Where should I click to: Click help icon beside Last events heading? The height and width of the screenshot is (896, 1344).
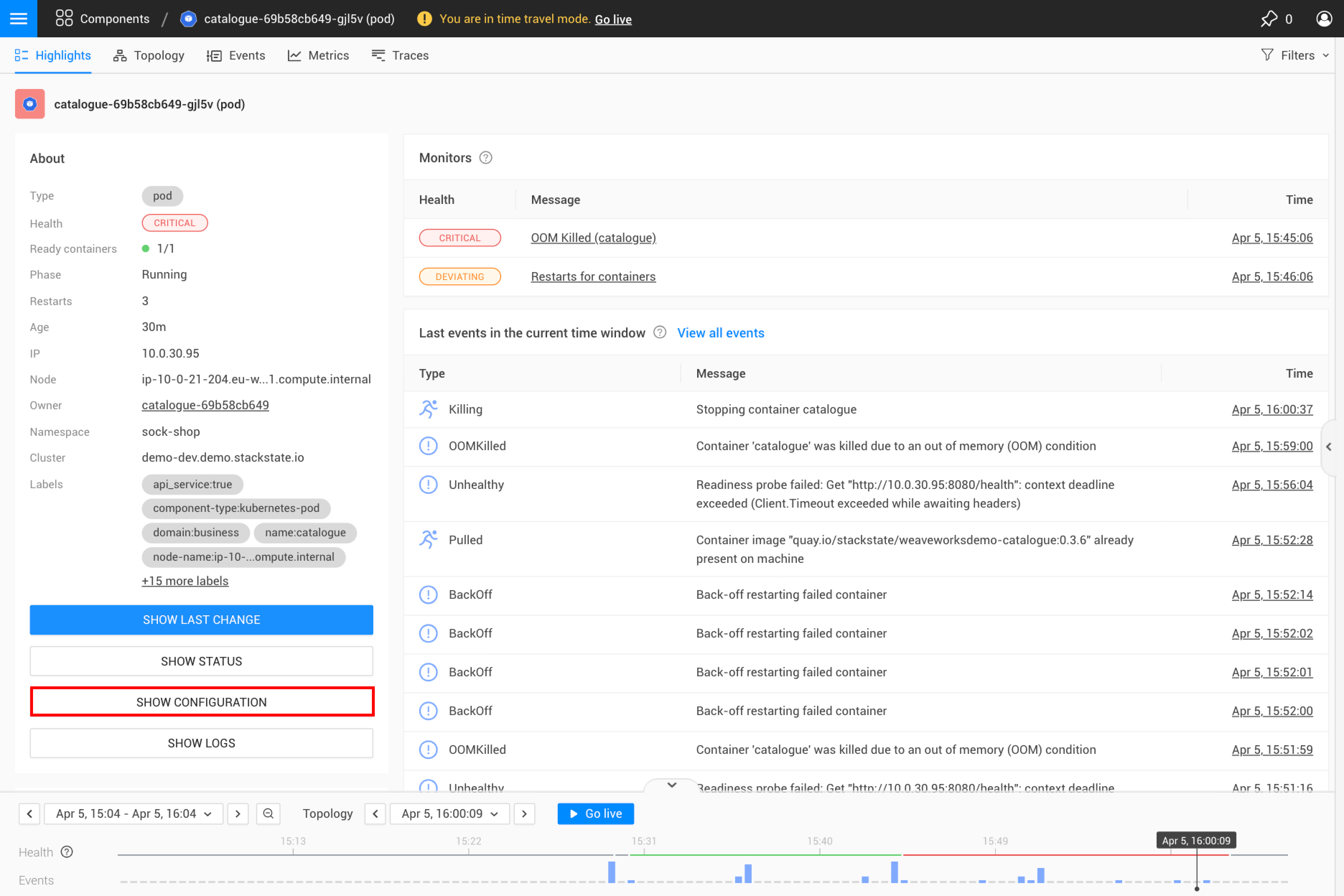659,332
